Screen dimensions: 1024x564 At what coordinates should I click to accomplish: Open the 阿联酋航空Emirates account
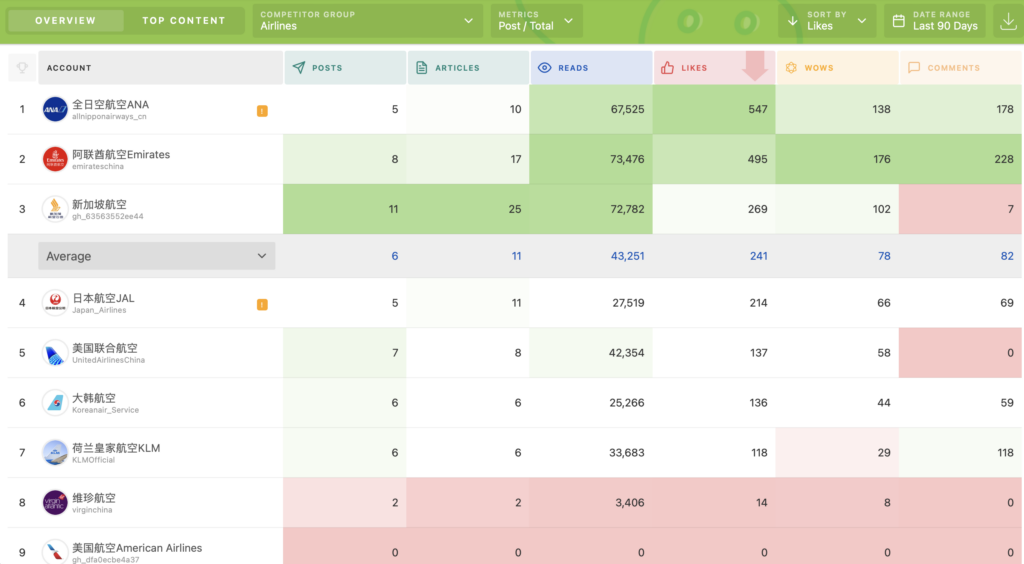[121, 155]
